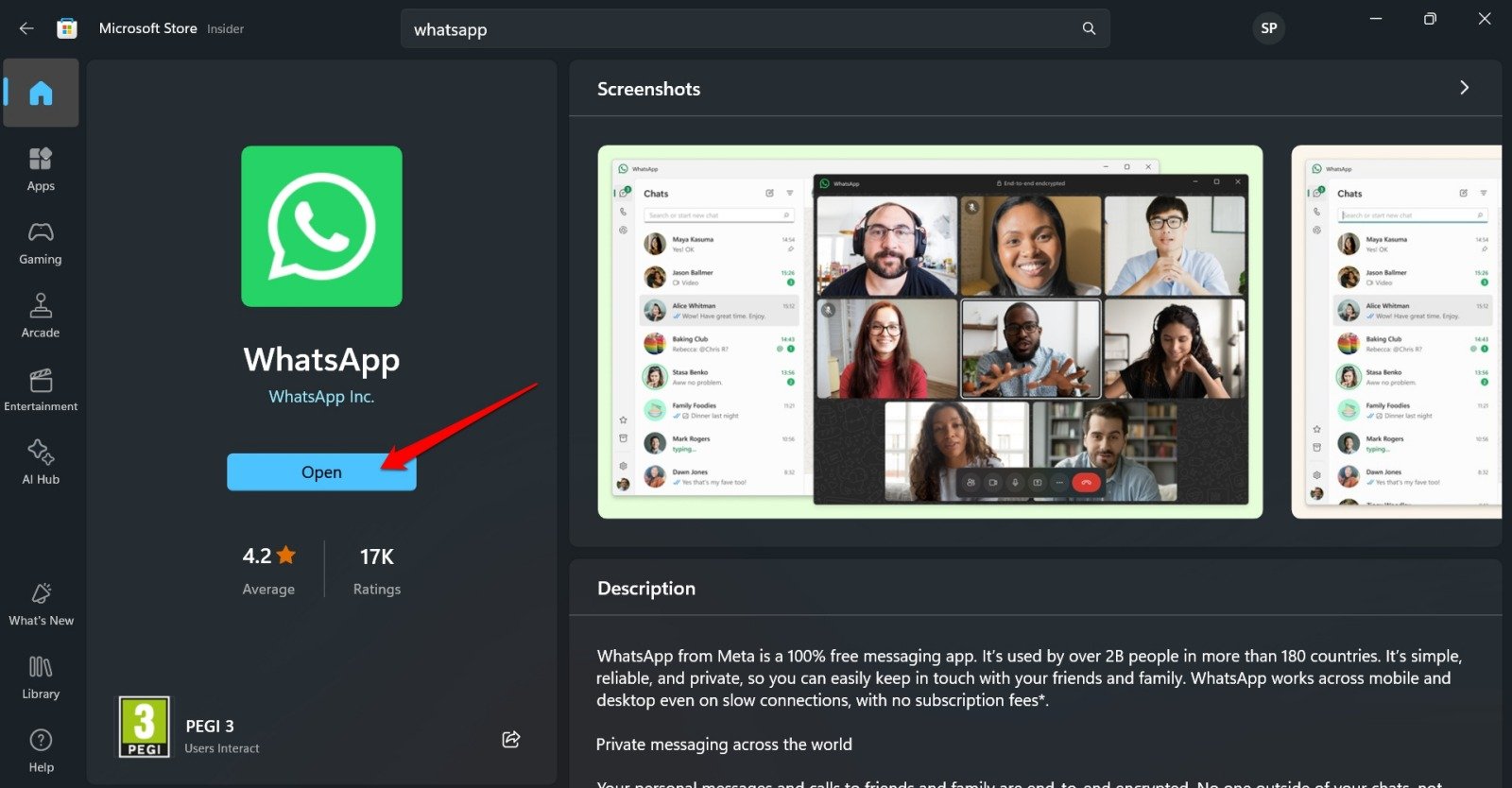Open the second chats screenshot
The image size is (1512, 788).
point(1397,332)
